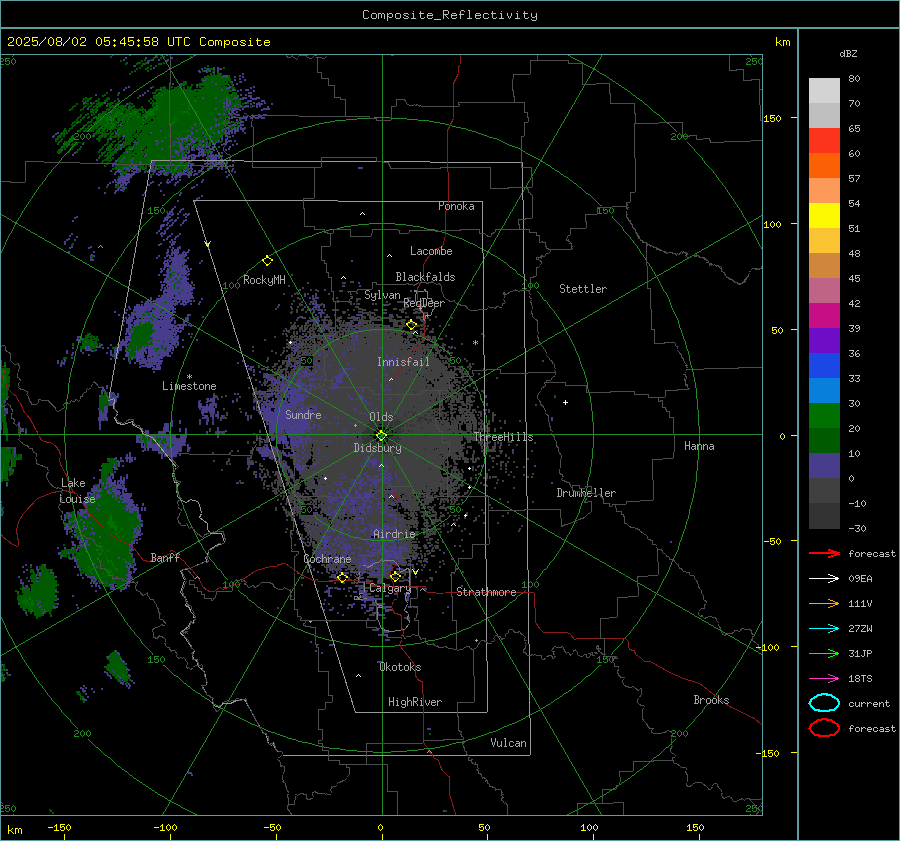This screenshot has height=841, width=900.
Task: Click the white 09EA arrow in legend
Action: pos(824,578)
